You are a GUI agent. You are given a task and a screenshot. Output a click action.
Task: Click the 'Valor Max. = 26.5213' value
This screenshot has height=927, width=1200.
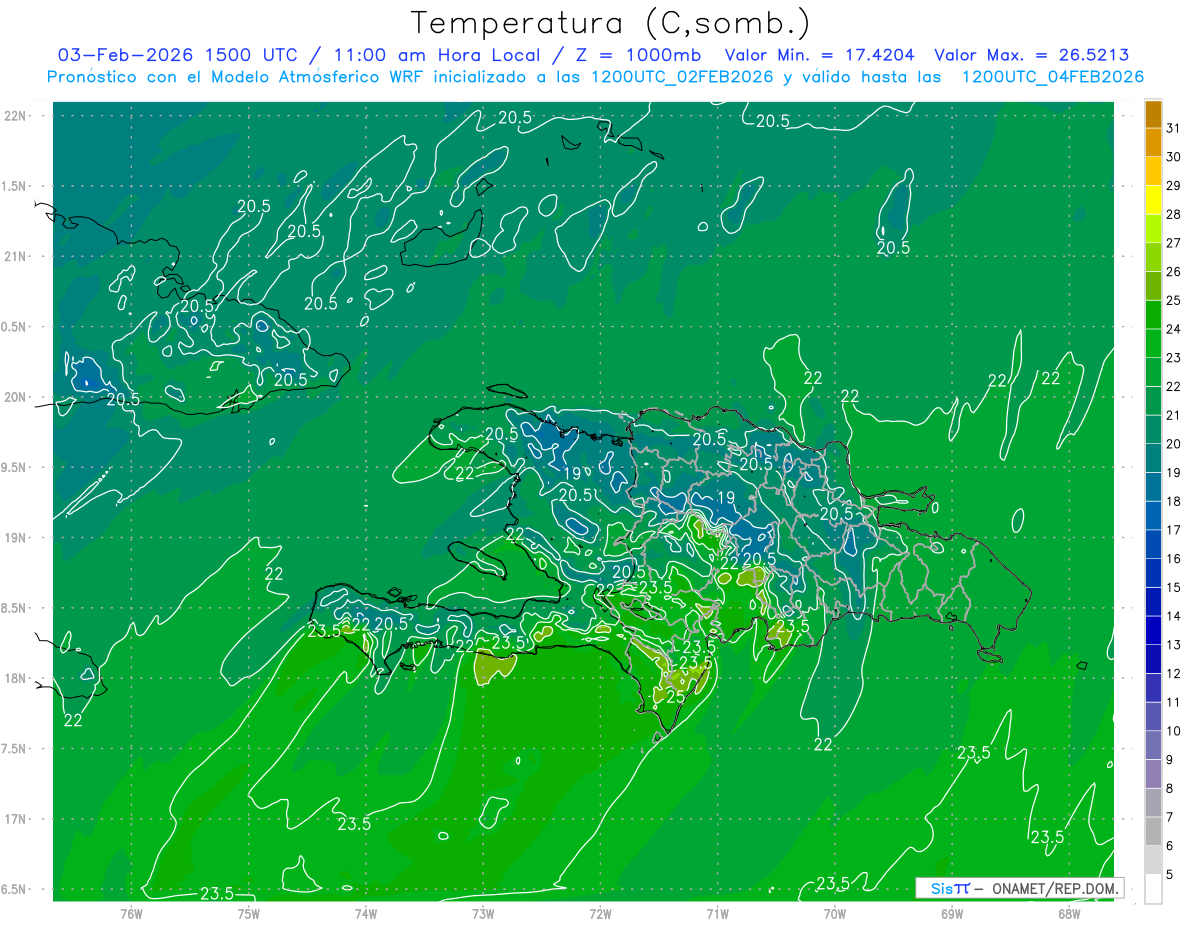1031,55
